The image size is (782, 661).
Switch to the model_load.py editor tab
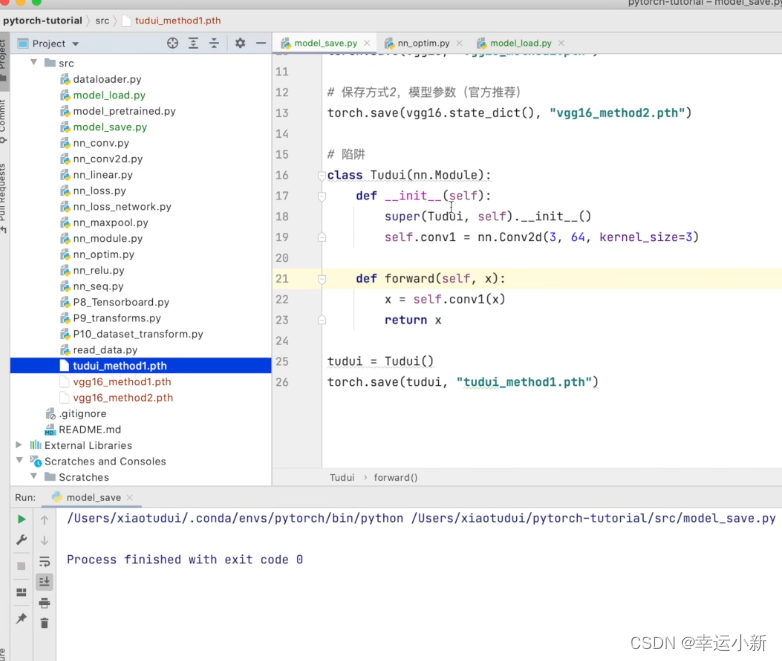(x=520, y=43)
